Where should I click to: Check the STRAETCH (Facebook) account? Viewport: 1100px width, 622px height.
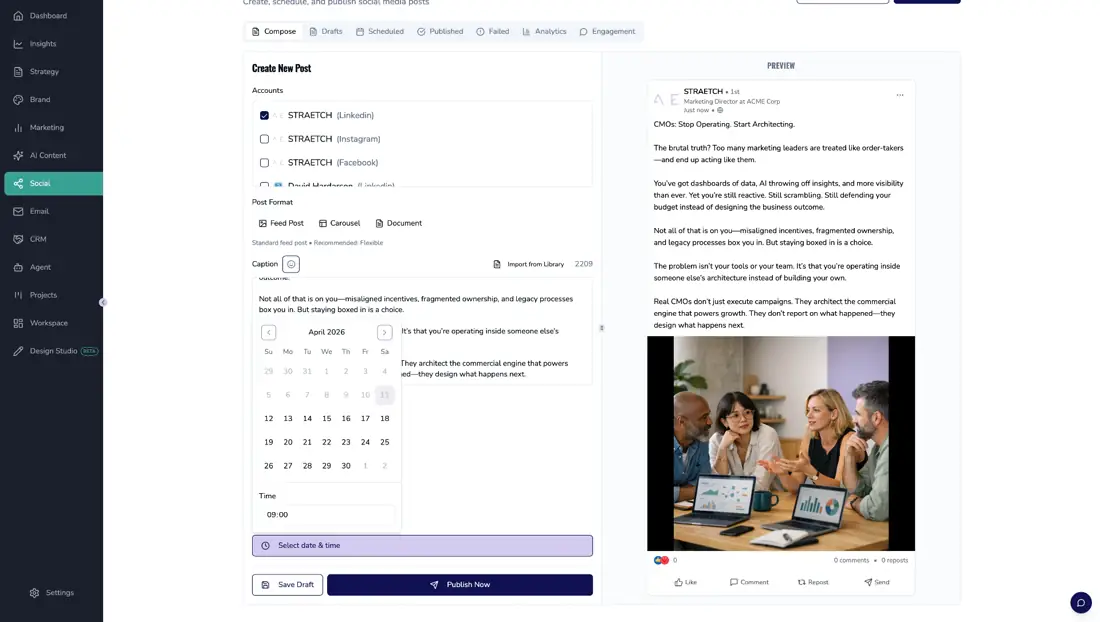(264, 163)
